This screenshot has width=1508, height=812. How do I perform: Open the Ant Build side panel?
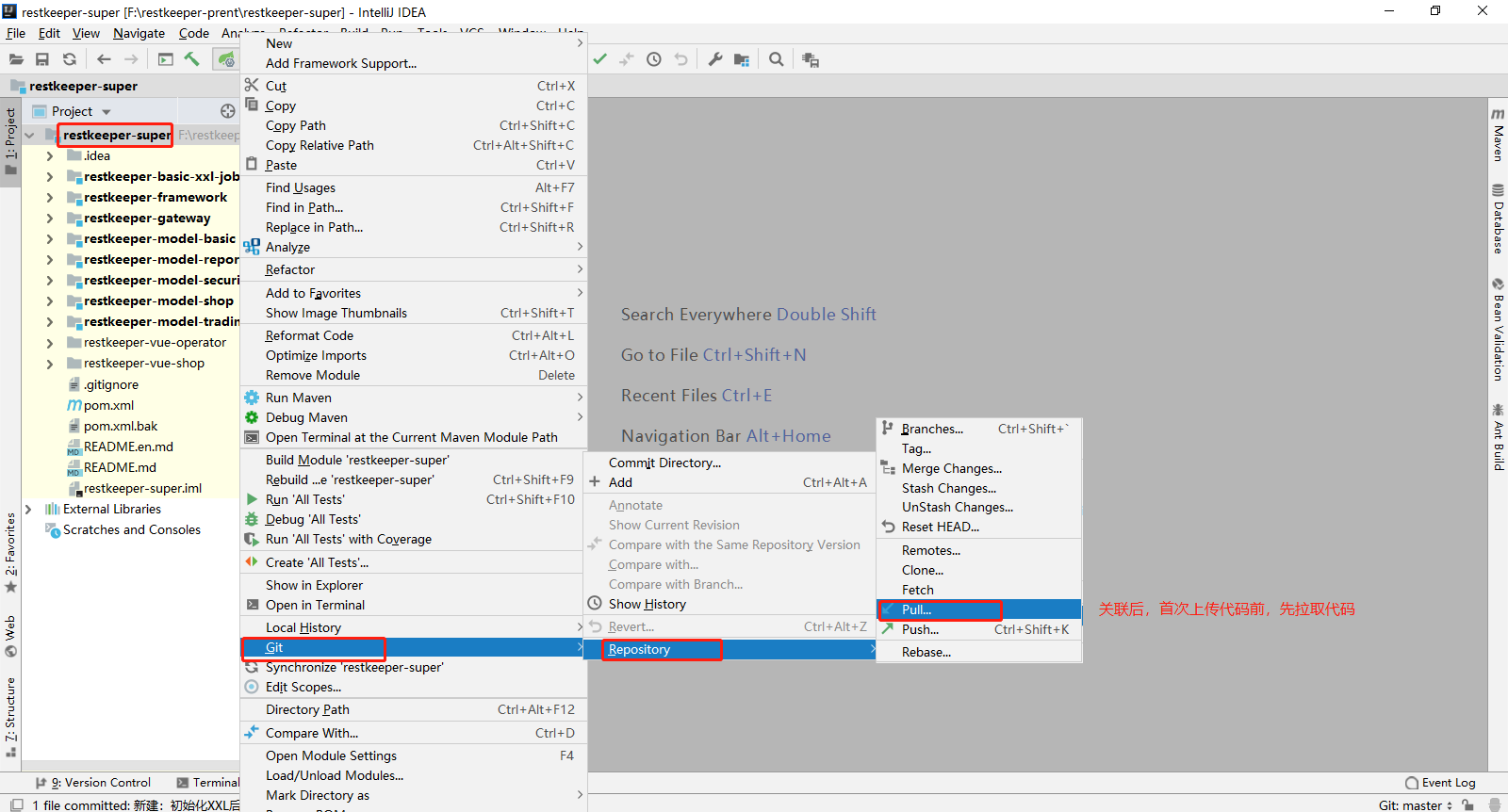click(1498, 437)
